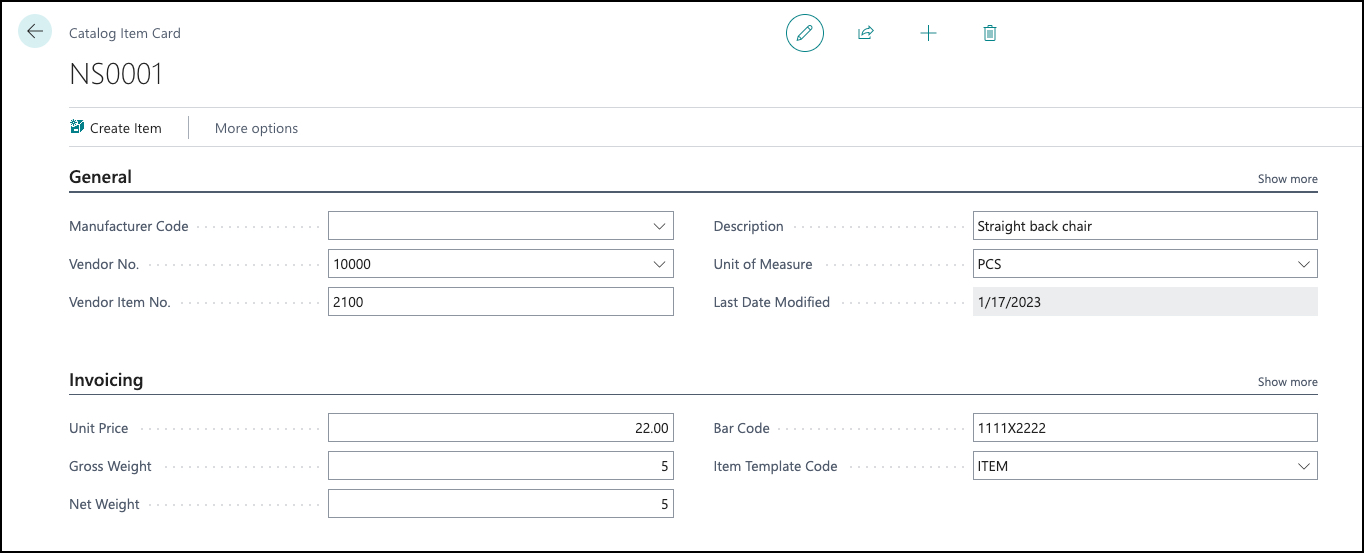Open the Unit of Measure dropdown
1364x553 pixels.
point(1303,264)
